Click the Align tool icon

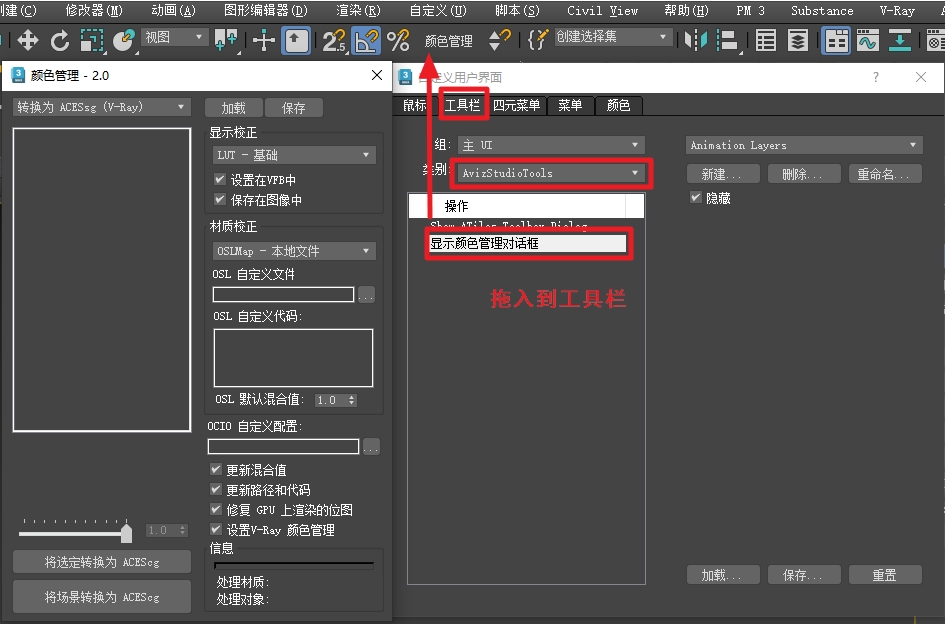point(727,41)
